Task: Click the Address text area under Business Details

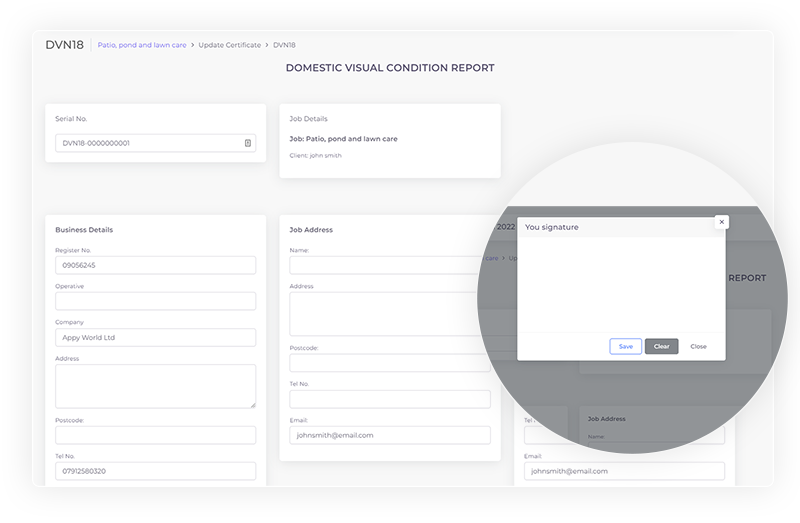Action: pyautogui.click(x=155, y=385)
